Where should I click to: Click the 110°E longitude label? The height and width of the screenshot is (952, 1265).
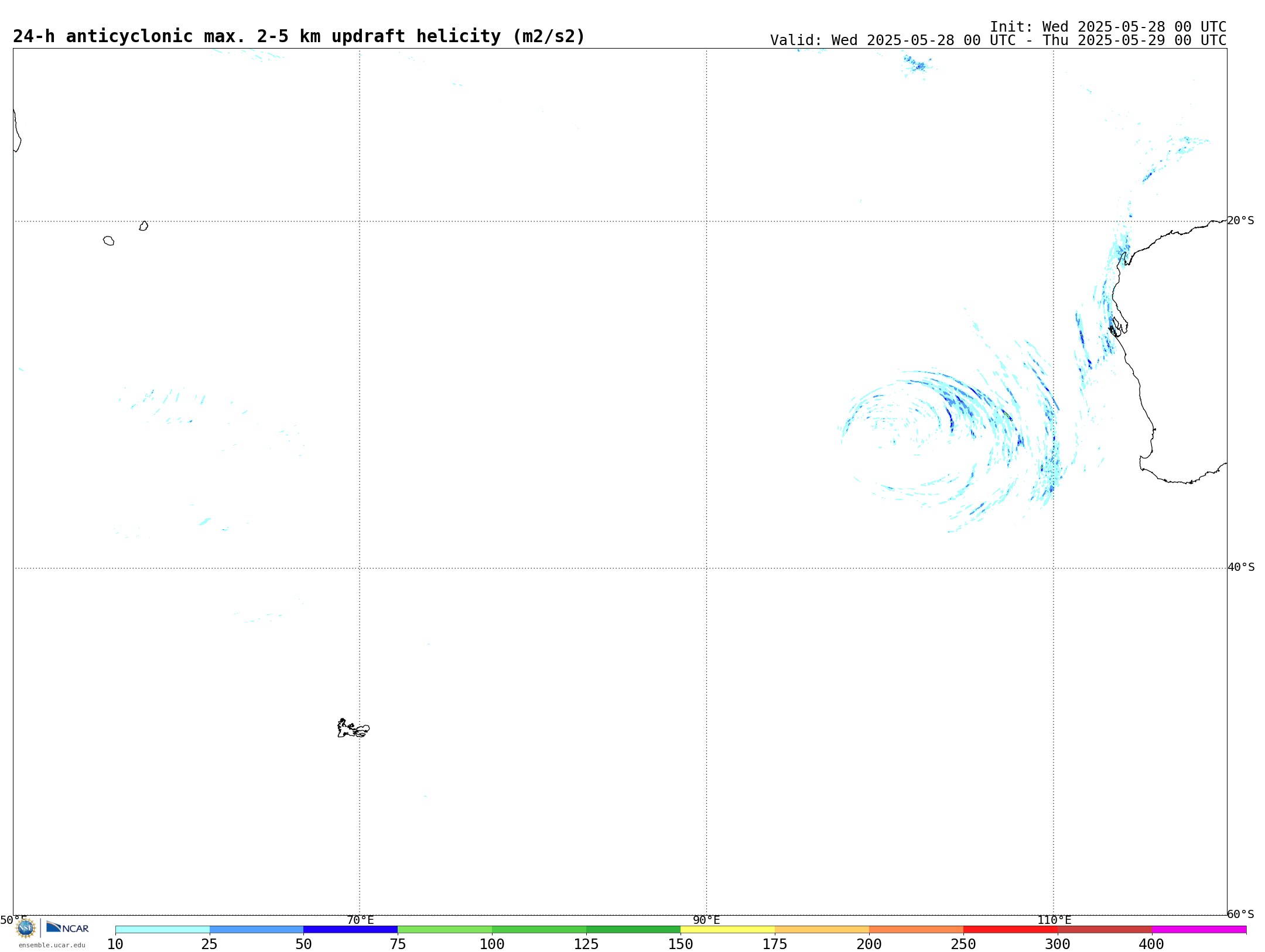1054,920
